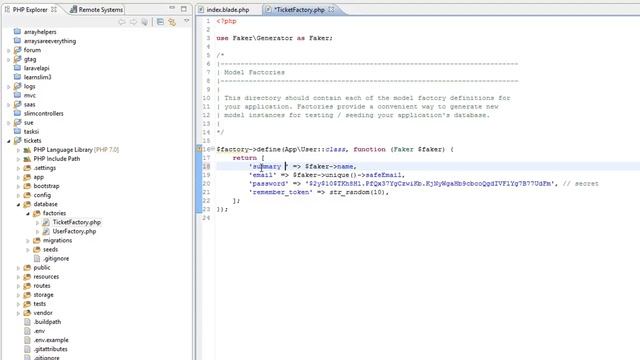Click the PHP Include Path library icon
The image size is (640, 360).
27,159
